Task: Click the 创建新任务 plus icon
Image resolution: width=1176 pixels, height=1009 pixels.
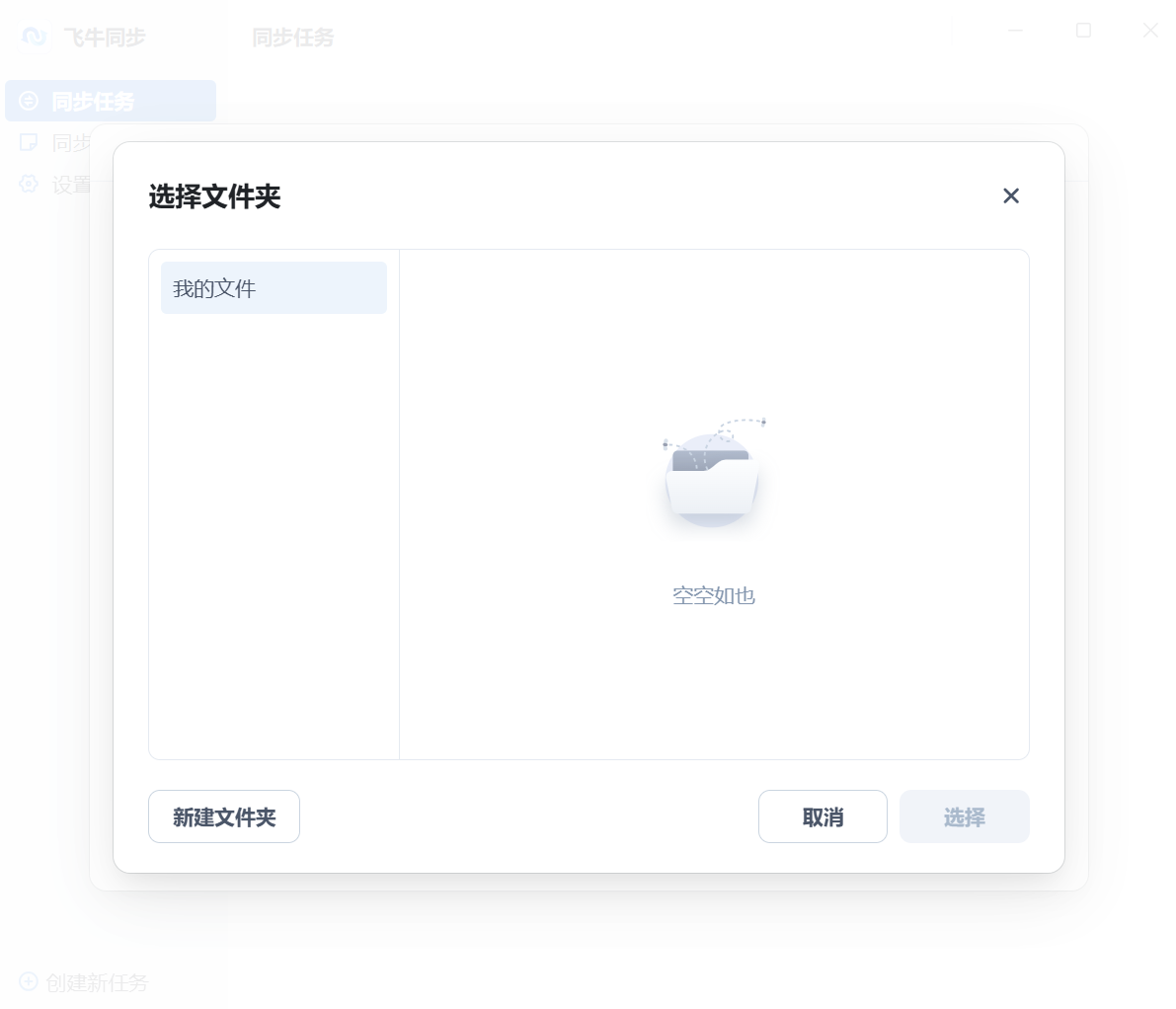Action: click(x=28, y=982)
